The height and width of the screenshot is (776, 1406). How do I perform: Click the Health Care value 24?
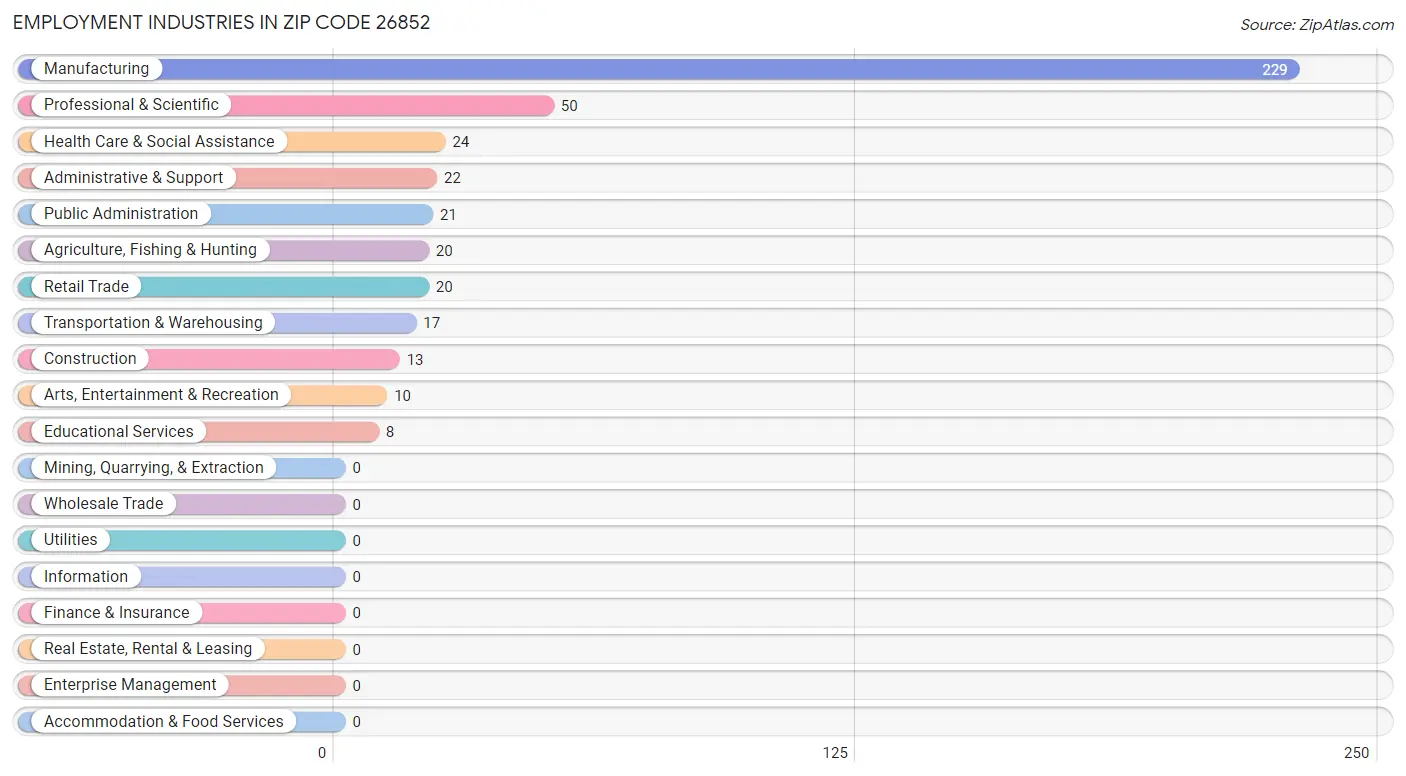coord(461,142)
